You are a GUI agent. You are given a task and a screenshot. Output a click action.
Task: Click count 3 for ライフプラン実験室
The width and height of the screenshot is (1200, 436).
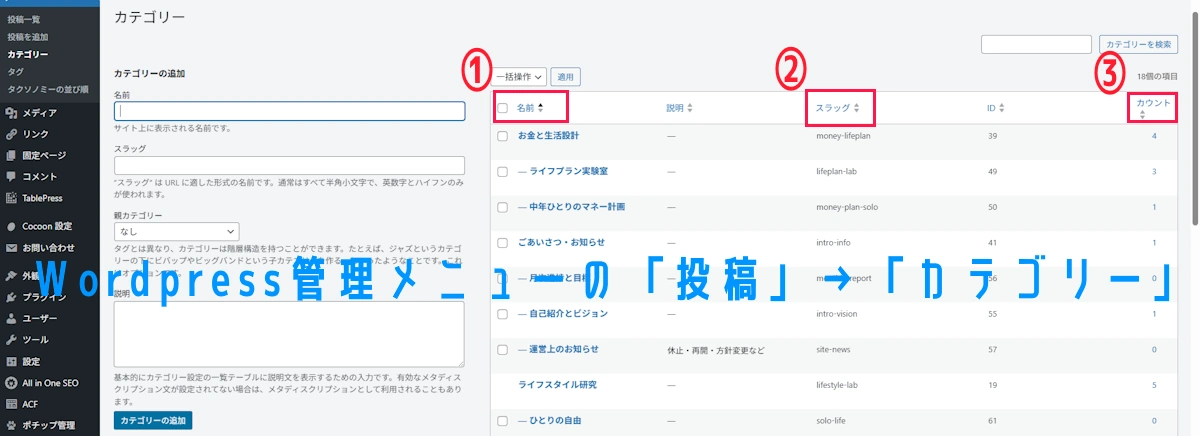[1154, 171]
